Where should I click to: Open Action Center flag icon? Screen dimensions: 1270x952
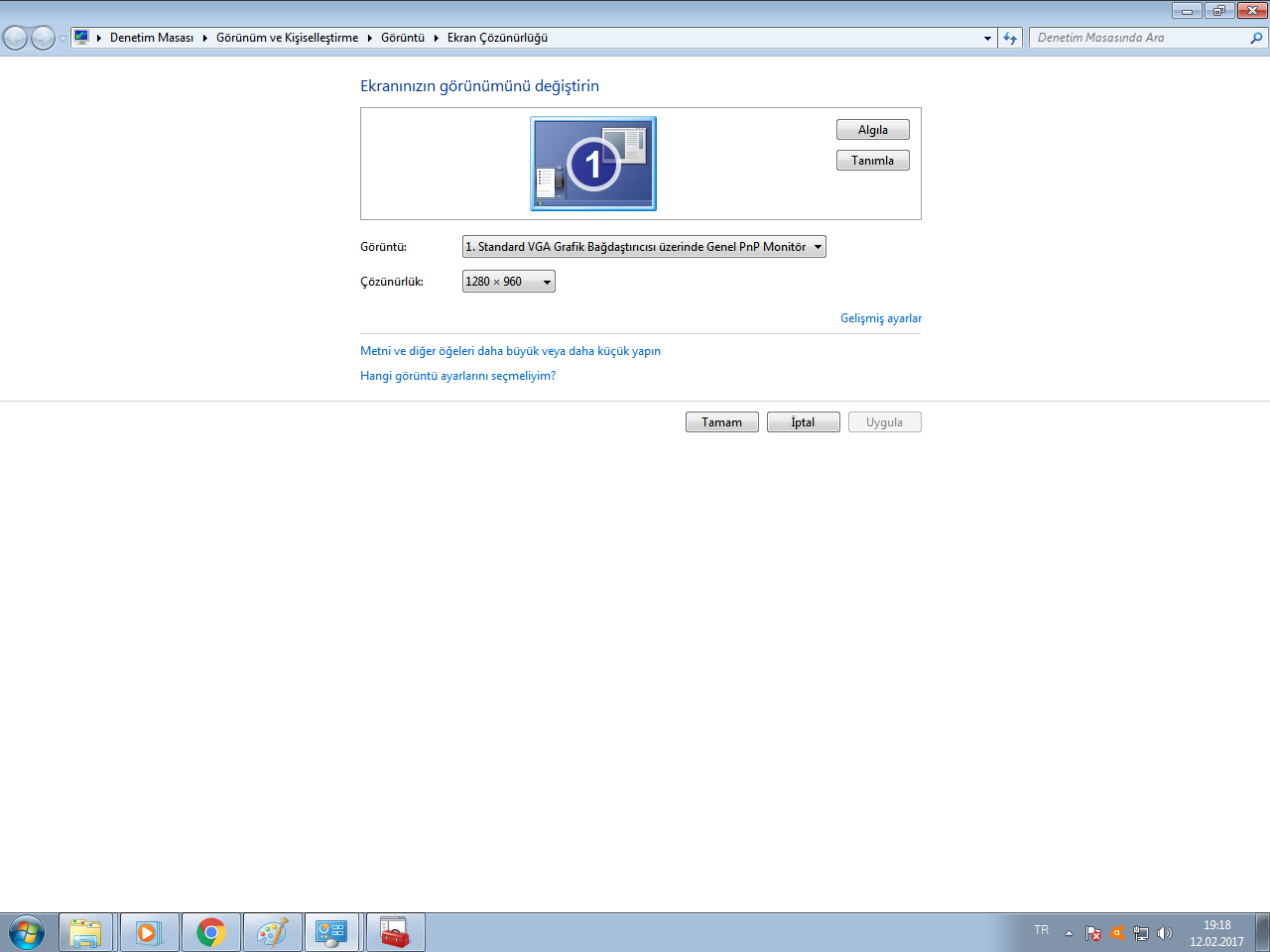point(1093,933)
